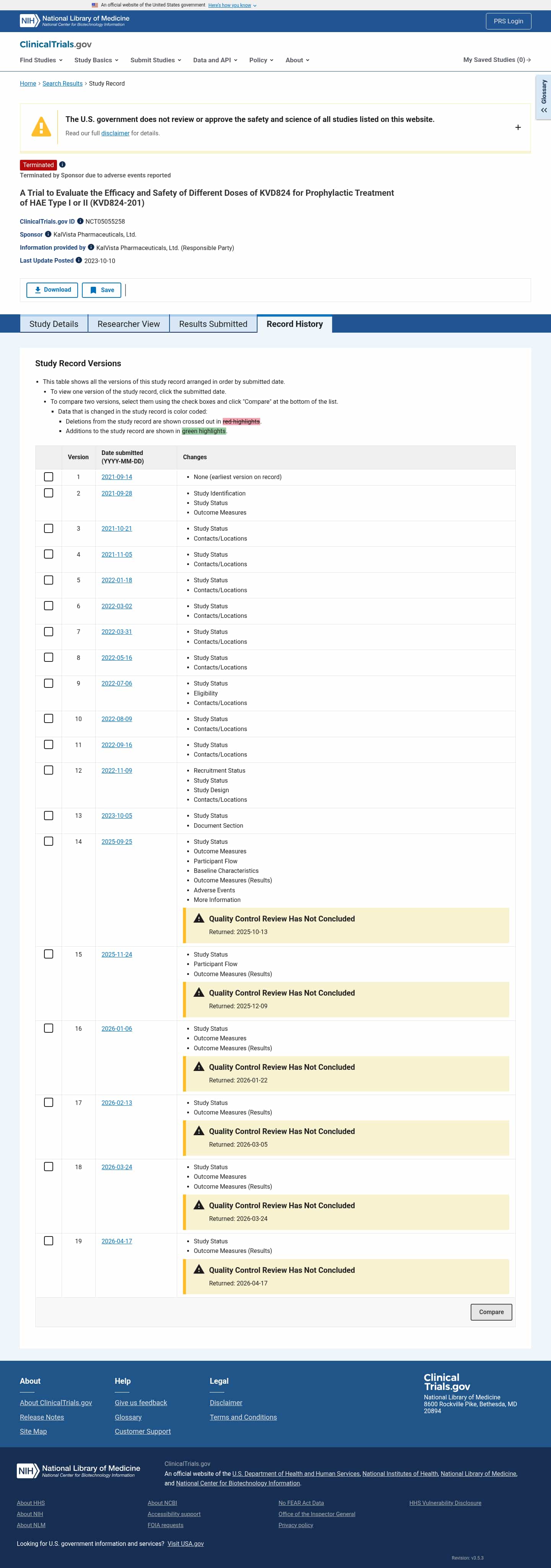The width and height of the screenshot is (551, 1568).
Task: Open the Glossary side panel
Action: [543, 97]
